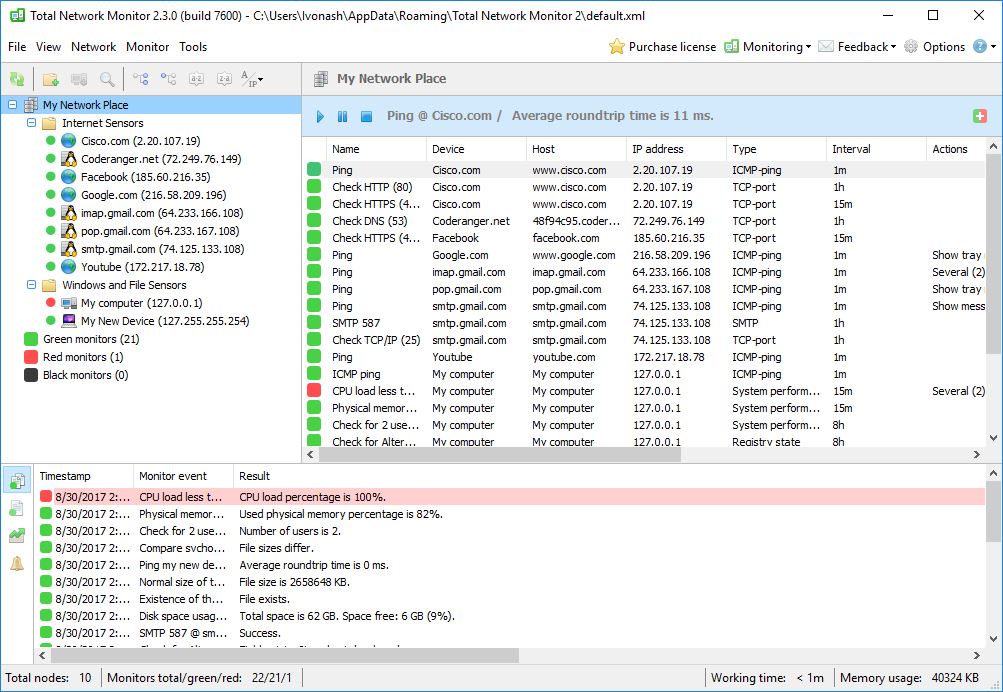Start the selected monitor with play button

coord(319,117)
